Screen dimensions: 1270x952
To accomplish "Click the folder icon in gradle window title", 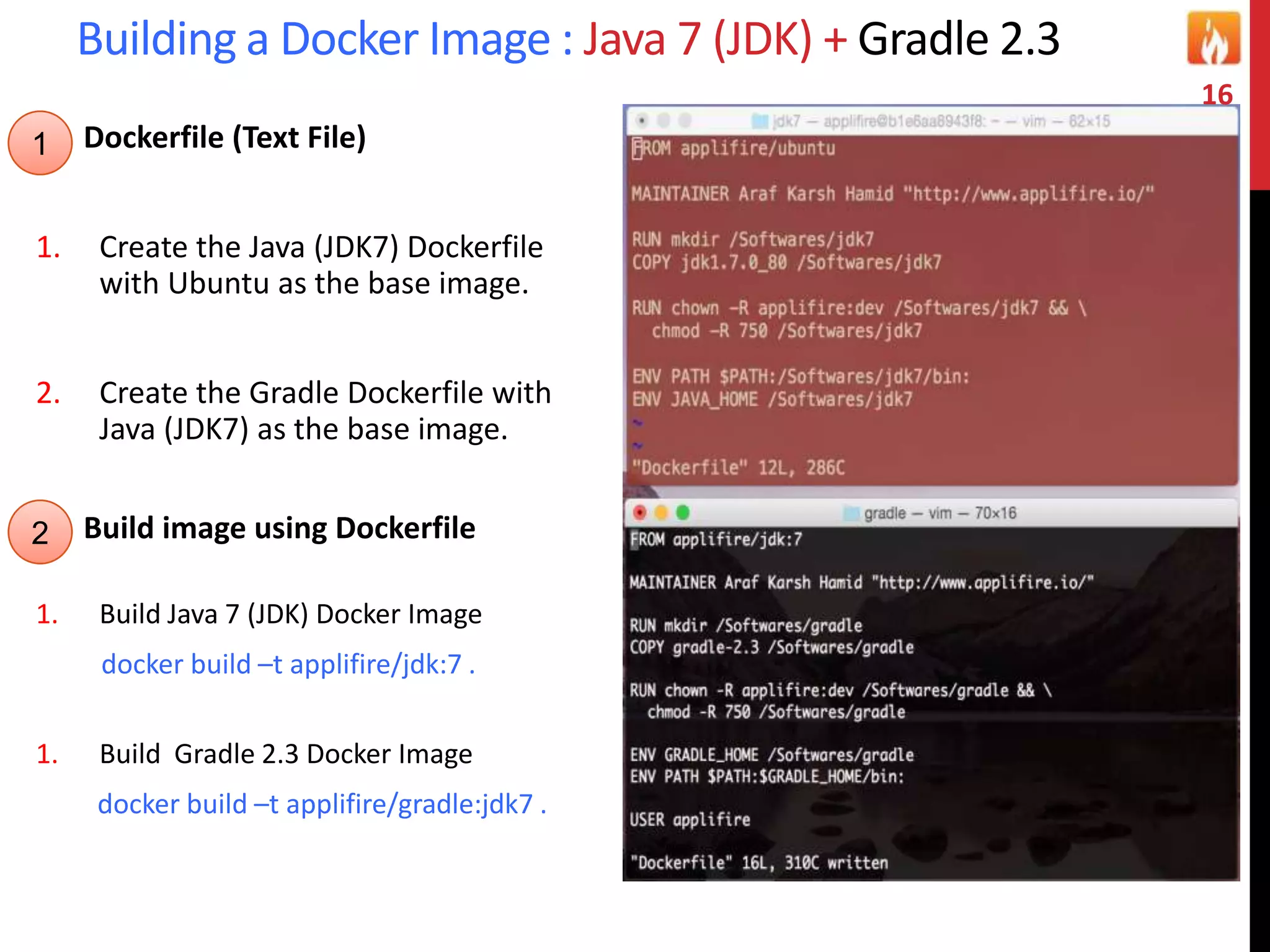I will [851, 513].
